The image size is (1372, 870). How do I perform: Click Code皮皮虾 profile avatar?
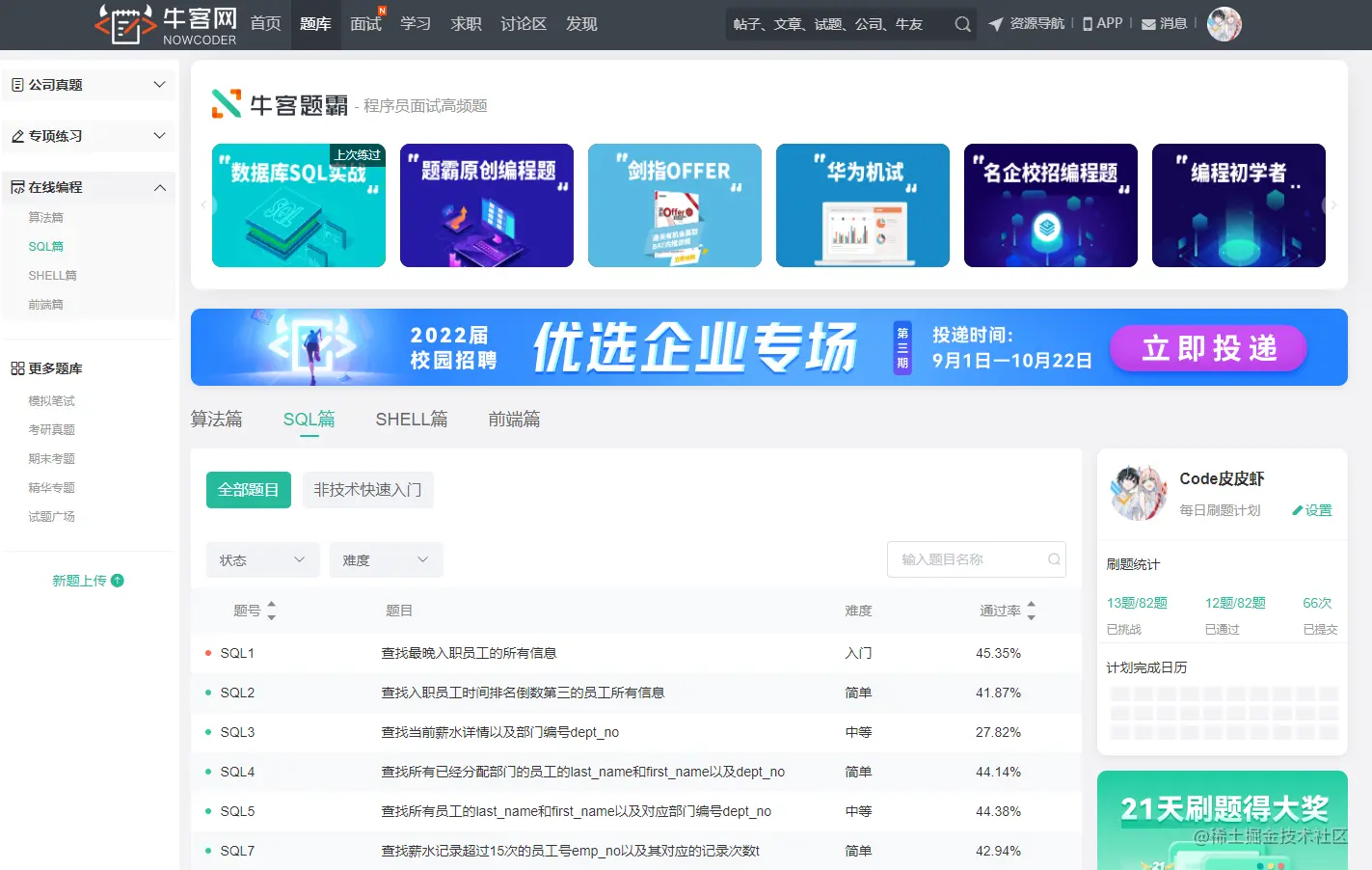[1139, 493]
